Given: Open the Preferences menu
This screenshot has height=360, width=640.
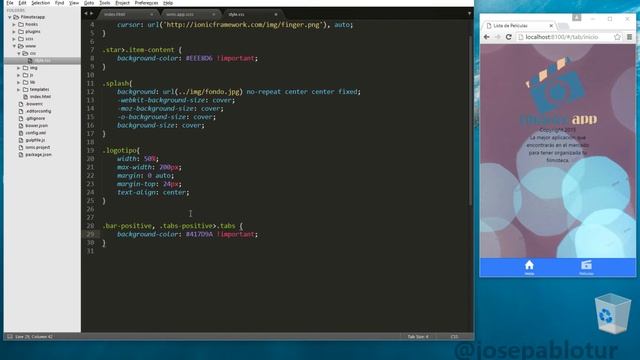Looking at the screenshot, I should click(x=146, y=3).
